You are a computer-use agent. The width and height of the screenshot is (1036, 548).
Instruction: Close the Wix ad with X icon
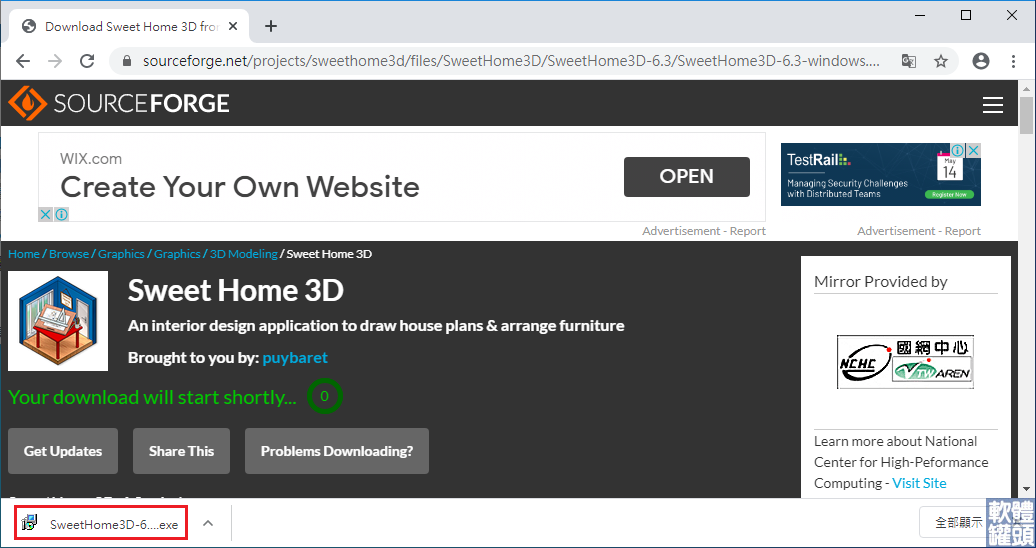45,214
